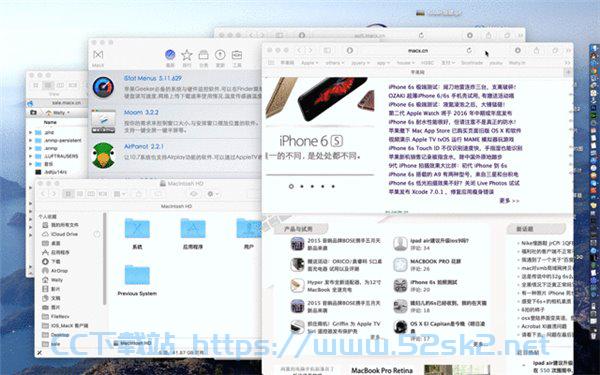The width and height of the screenshot is (600, 375).
Task: Click the Moom app icon in MacX list
Action: coord(103,121)
